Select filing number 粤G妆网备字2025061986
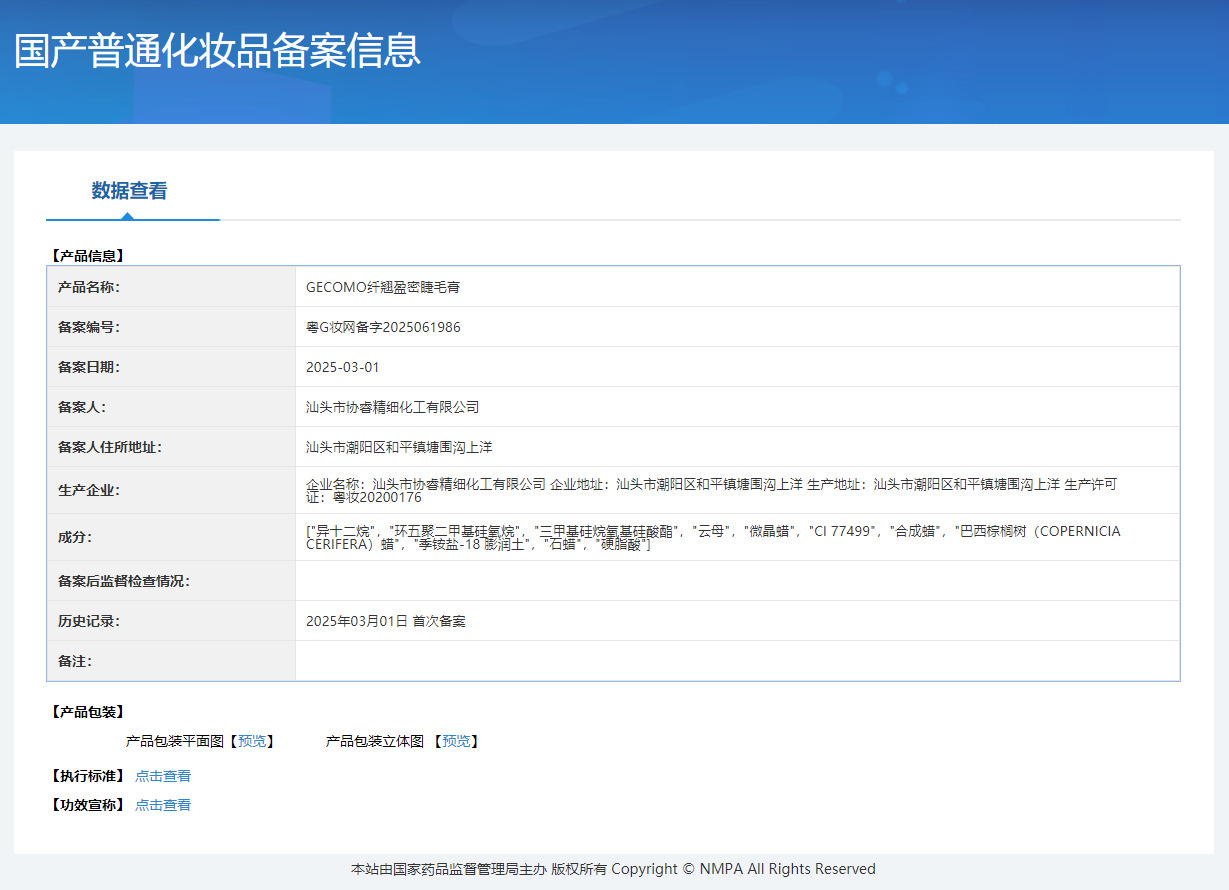This screenshot has width=1229, height=890. [383, 327]
